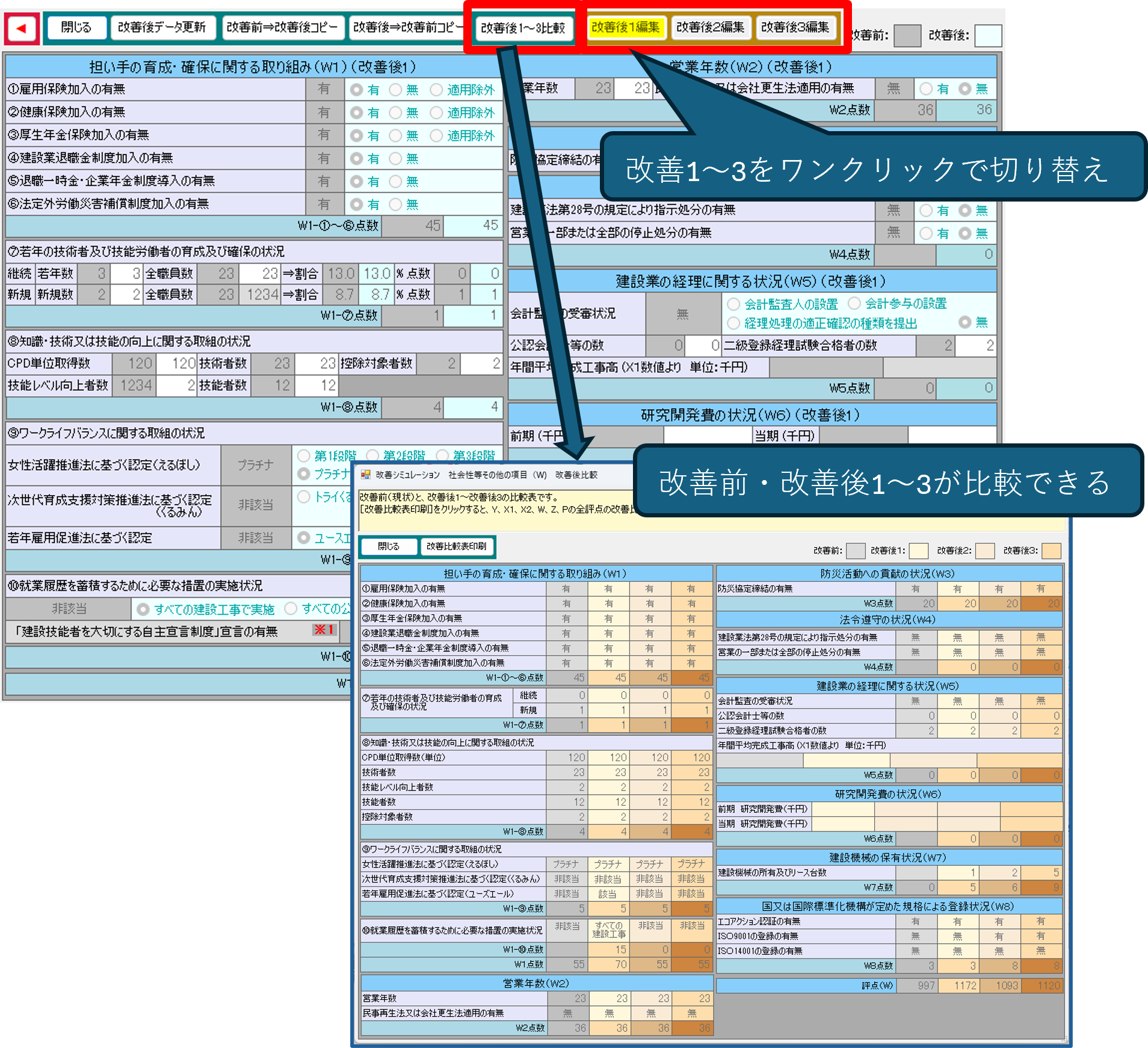The width and height of the screenshot is (1148, 1048).
Task: Click the comparison window title bar icon
Action: (x=365, y=475)
